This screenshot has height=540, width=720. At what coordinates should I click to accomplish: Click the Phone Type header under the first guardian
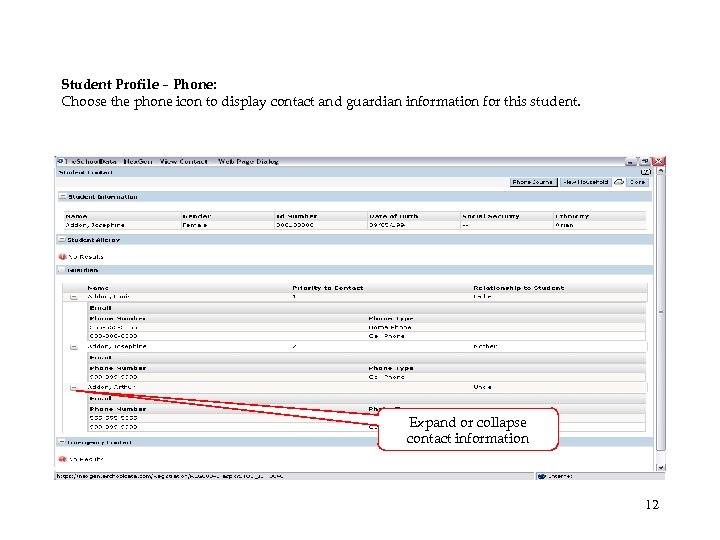click(391, 318)
